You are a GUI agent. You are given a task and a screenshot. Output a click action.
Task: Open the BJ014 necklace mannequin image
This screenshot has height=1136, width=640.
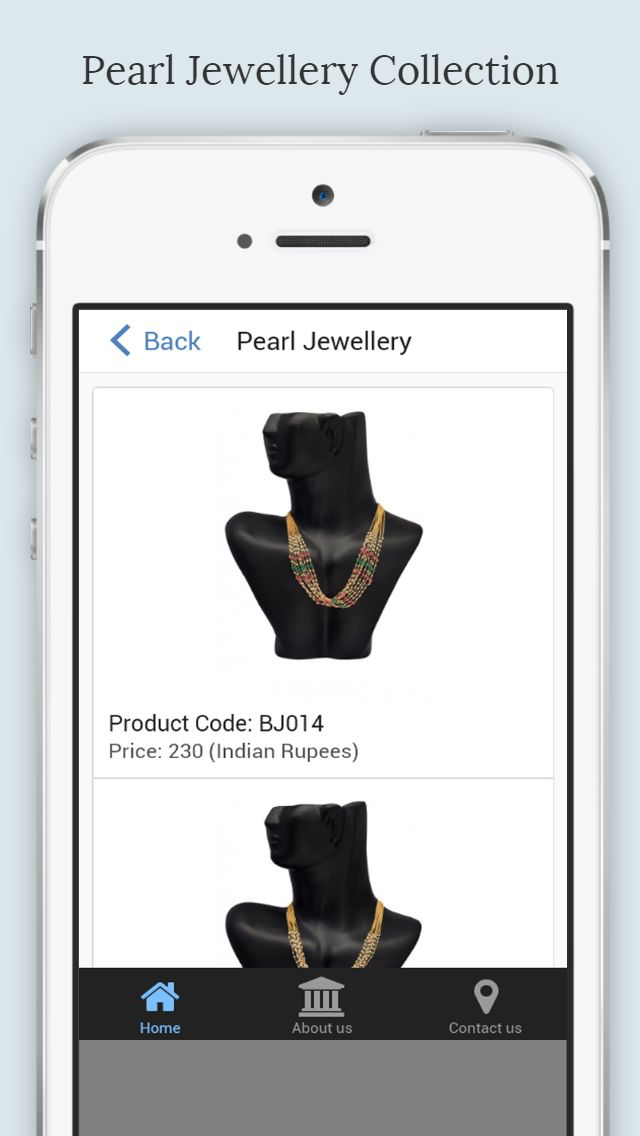[x=323, y=535]
